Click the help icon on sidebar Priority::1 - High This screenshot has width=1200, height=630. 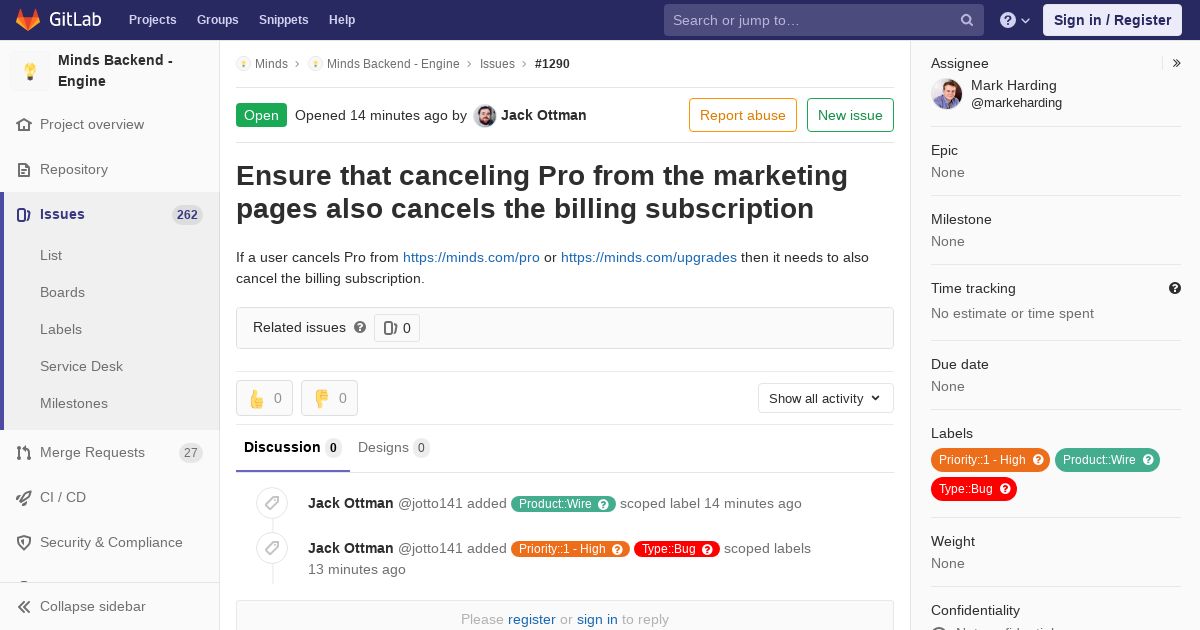1038,460
